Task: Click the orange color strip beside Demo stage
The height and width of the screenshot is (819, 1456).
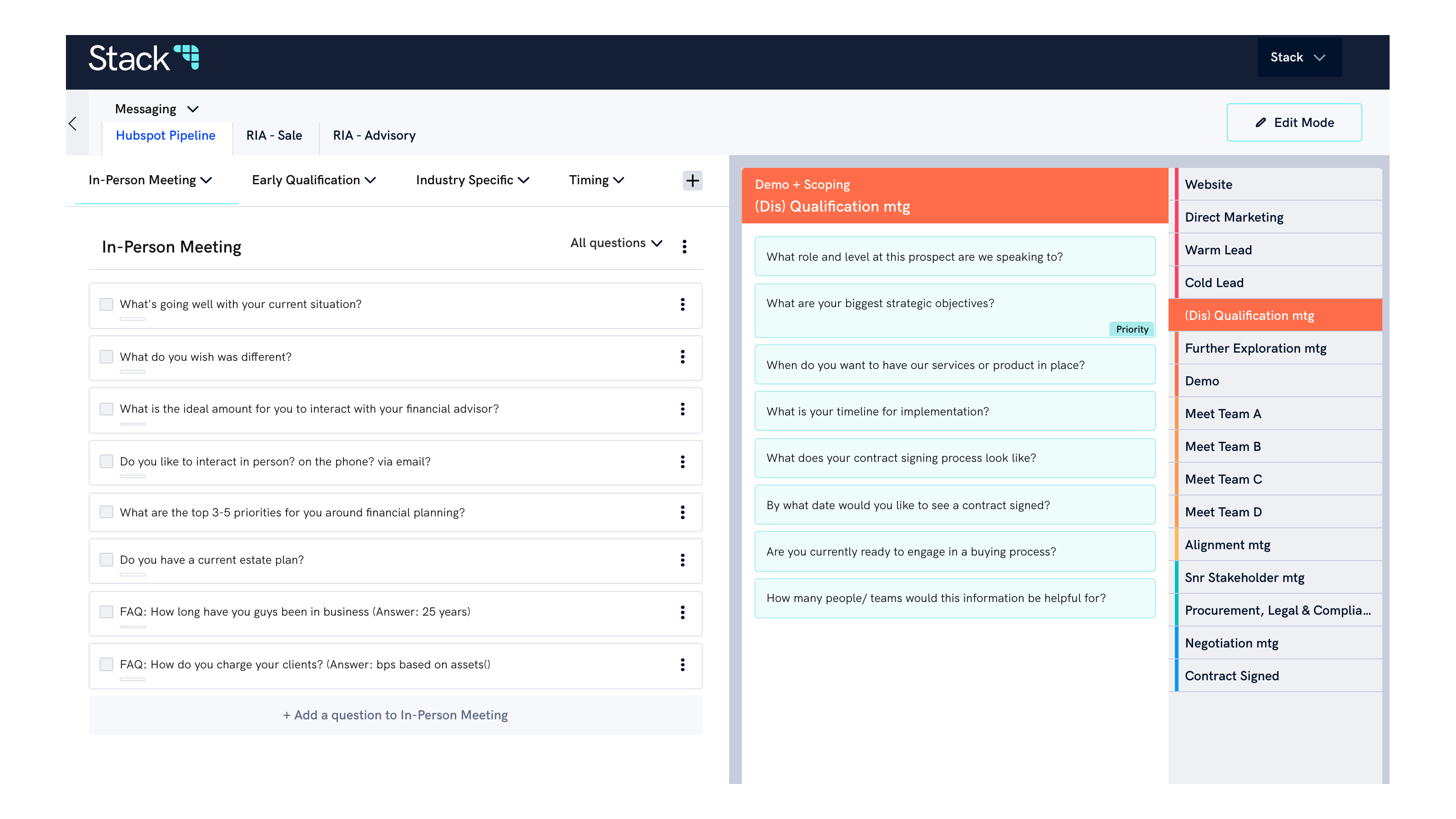Action: click(x=1177, y=380)
